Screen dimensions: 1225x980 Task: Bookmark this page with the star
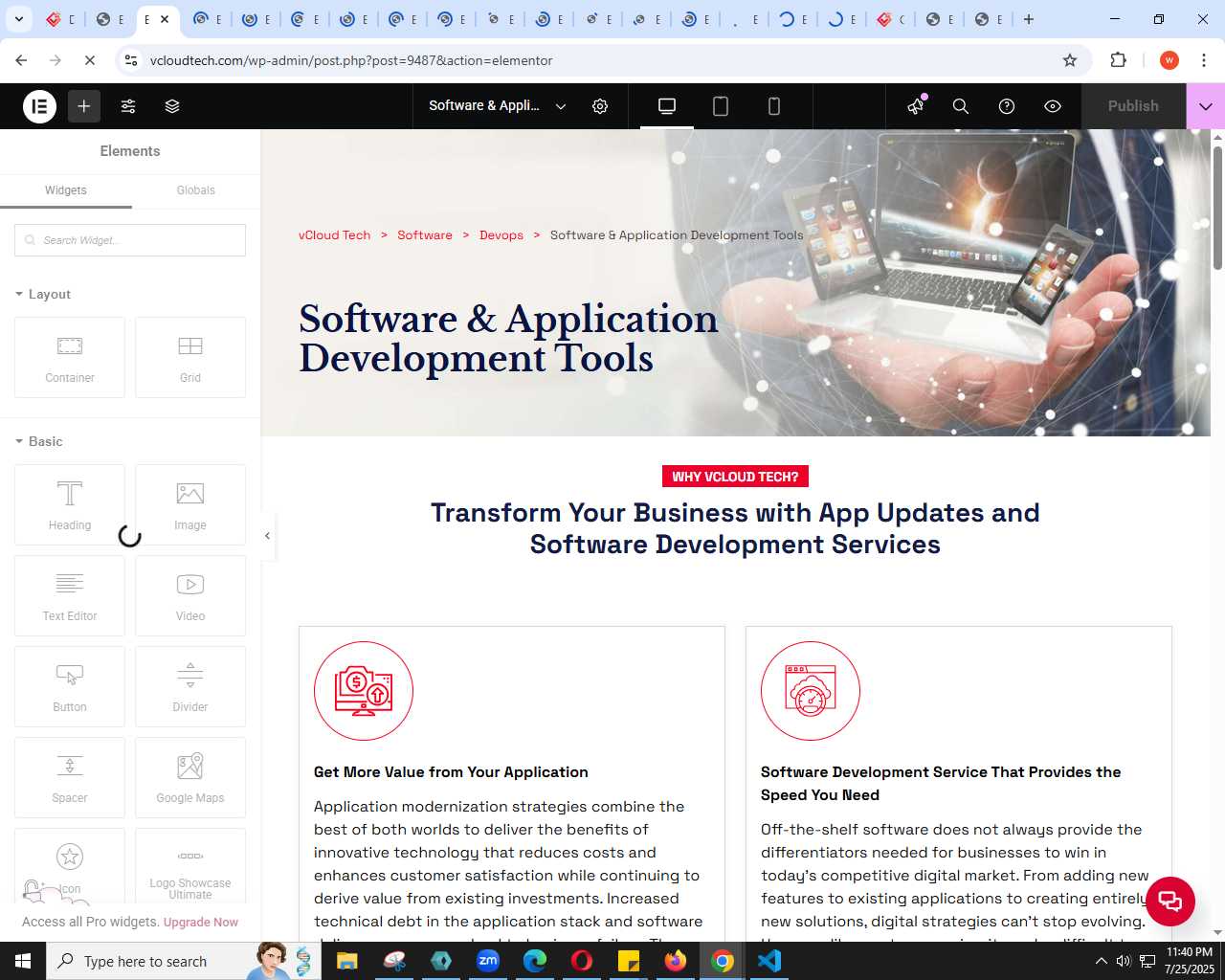[1070, 60]
